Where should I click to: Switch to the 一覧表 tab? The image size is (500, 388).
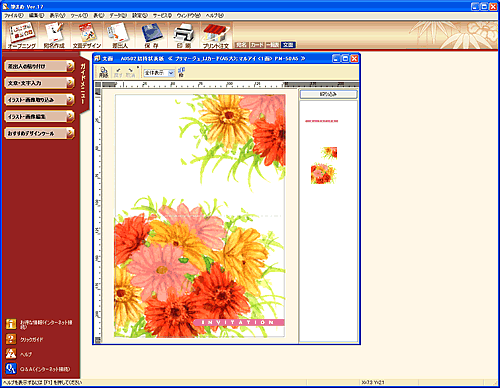pos(273,45)
